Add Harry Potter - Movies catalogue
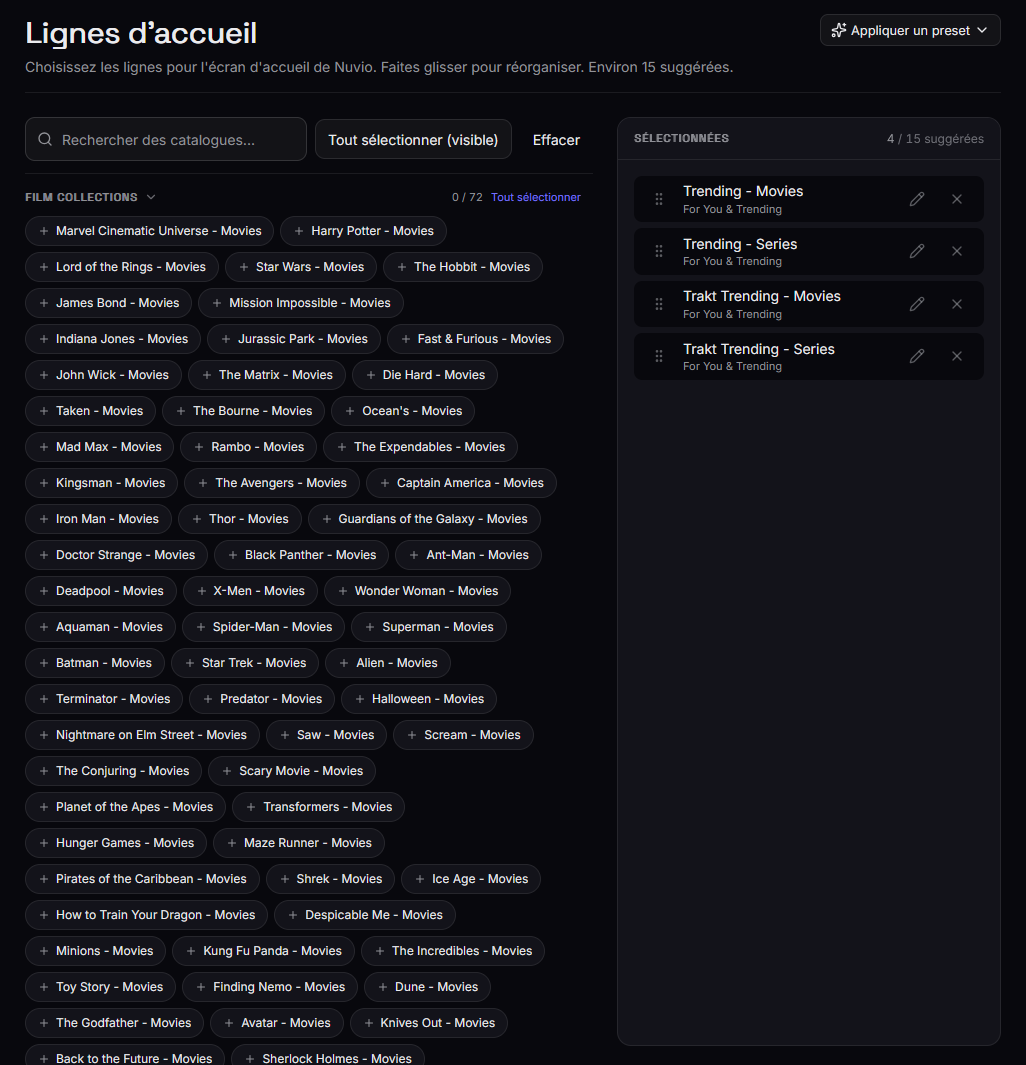 363,231
